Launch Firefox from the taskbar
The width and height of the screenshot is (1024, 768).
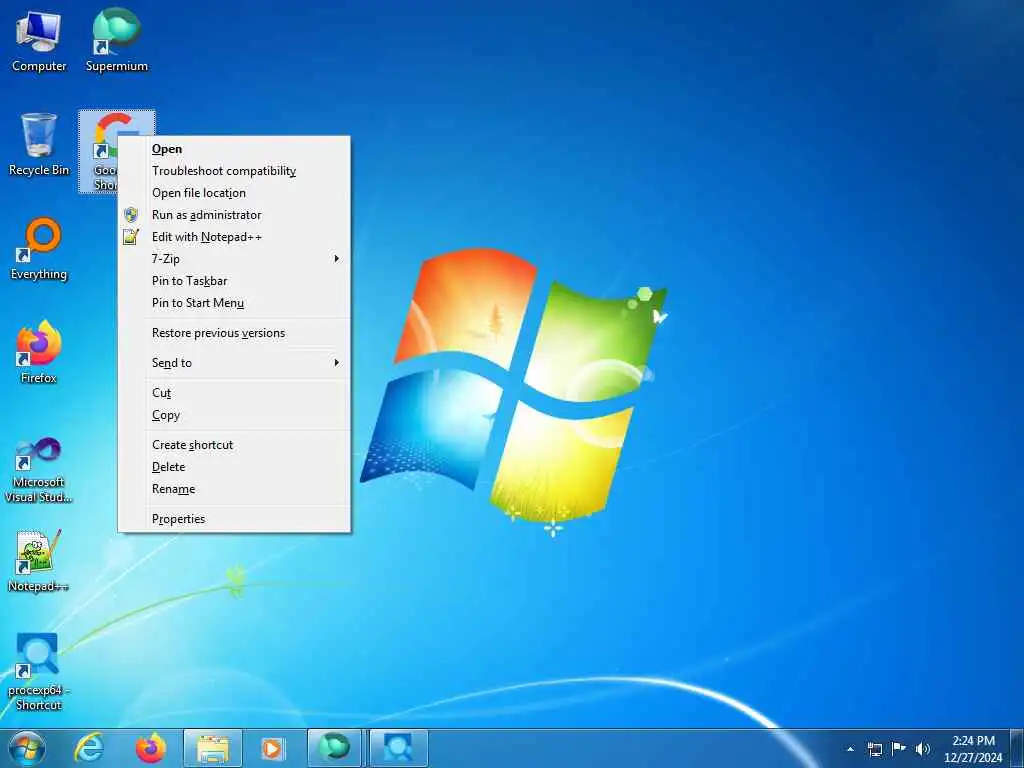click(x=151, y=748)
